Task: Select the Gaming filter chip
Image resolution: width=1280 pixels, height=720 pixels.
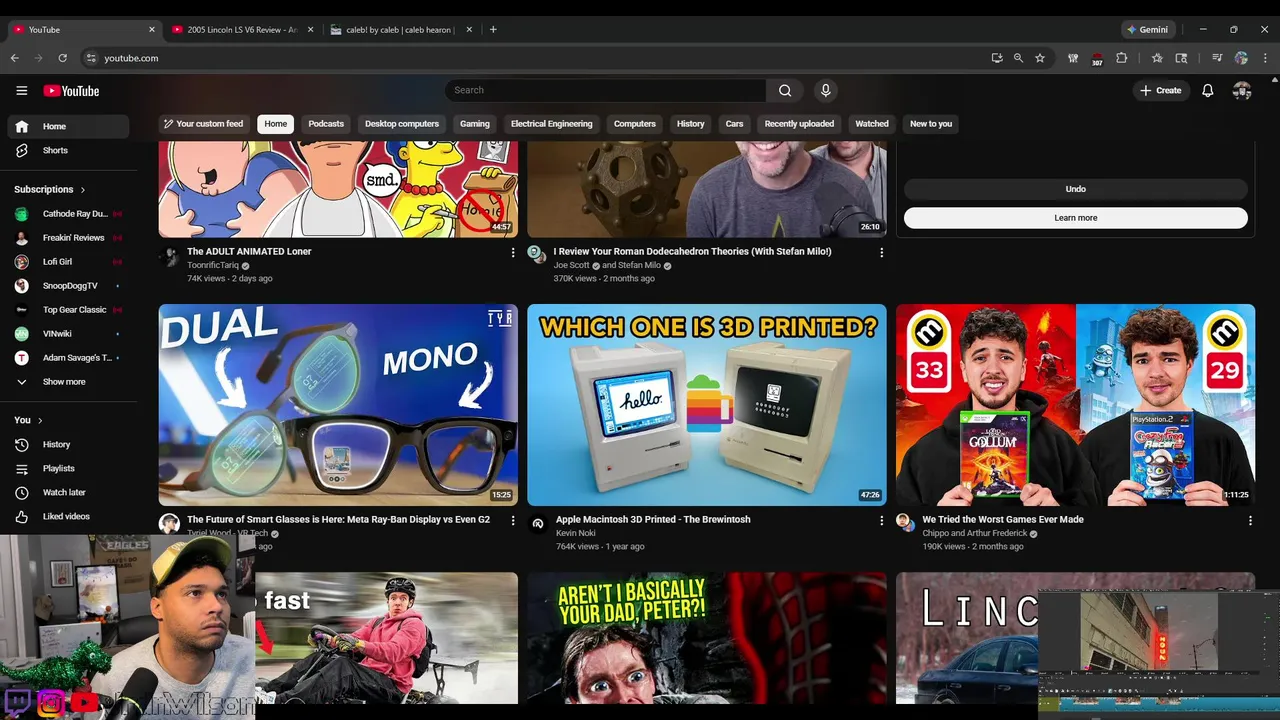Action: pos(475,124)
